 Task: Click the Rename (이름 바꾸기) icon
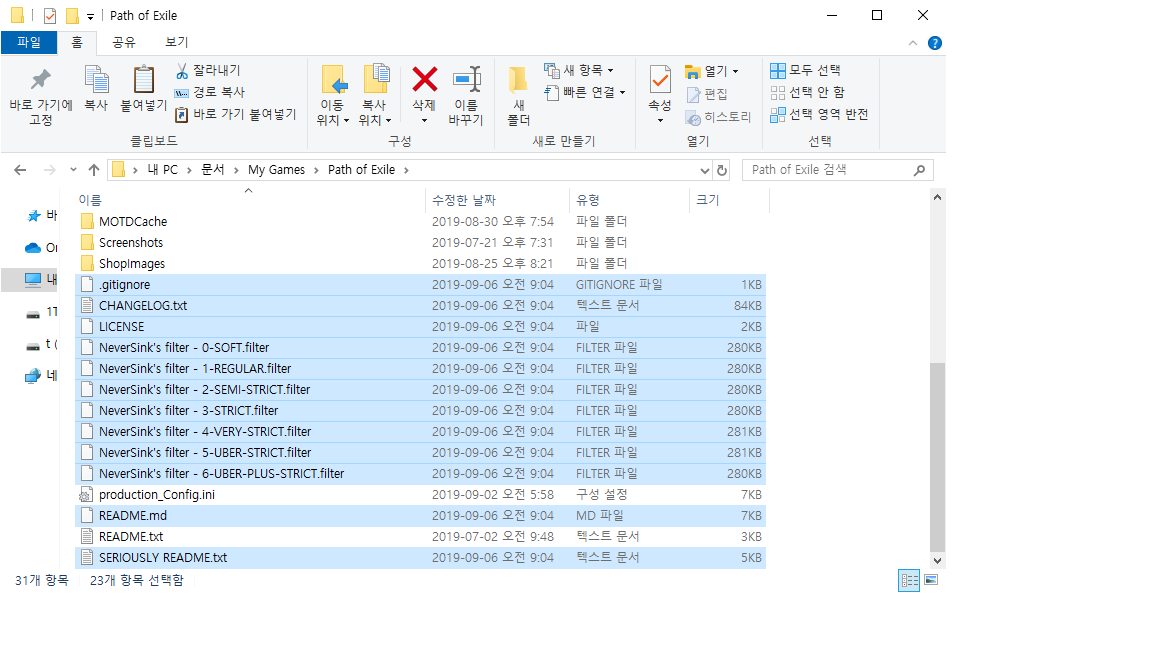467,79
